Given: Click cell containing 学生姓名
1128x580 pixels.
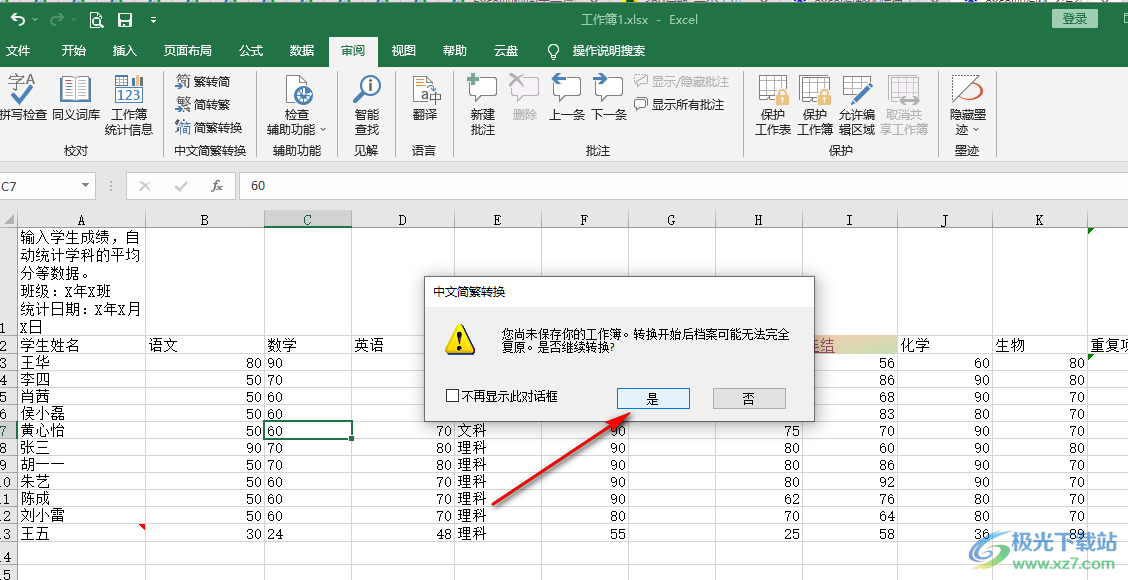Looking at the screenshot, I should tap(81, 345).
